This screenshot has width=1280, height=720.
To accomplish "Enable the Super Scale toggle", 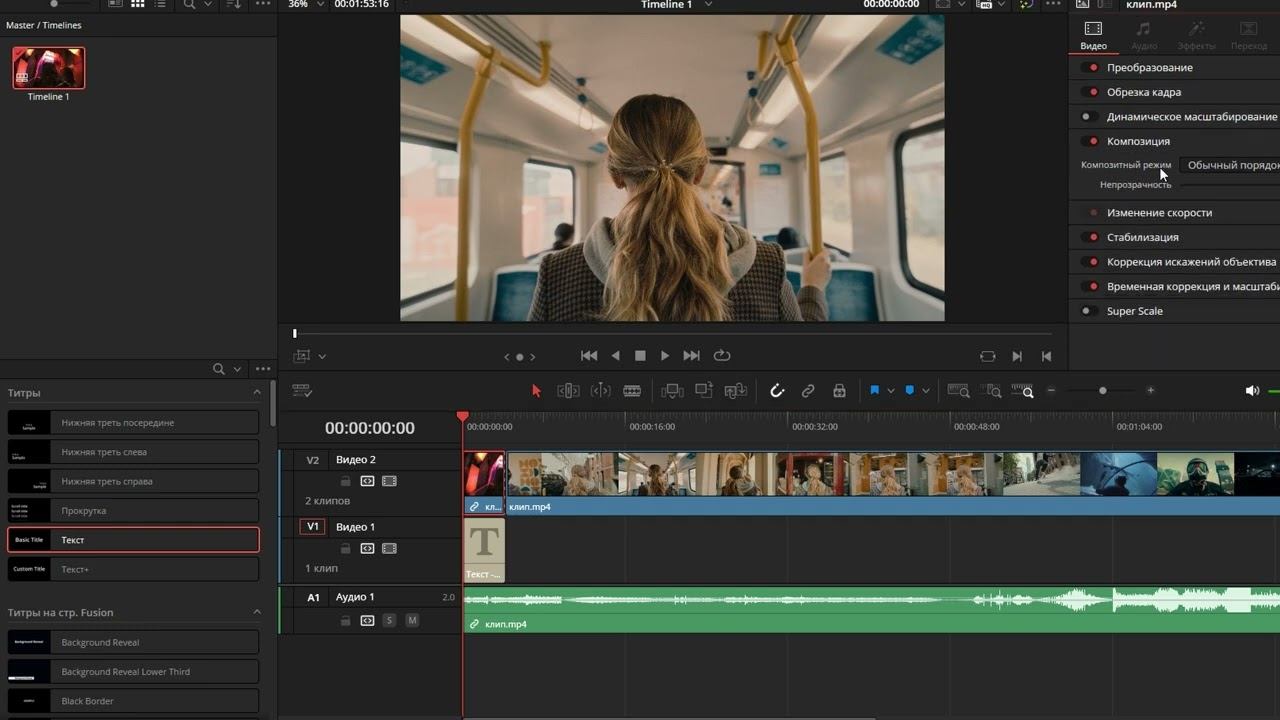I will (1087, 311).
